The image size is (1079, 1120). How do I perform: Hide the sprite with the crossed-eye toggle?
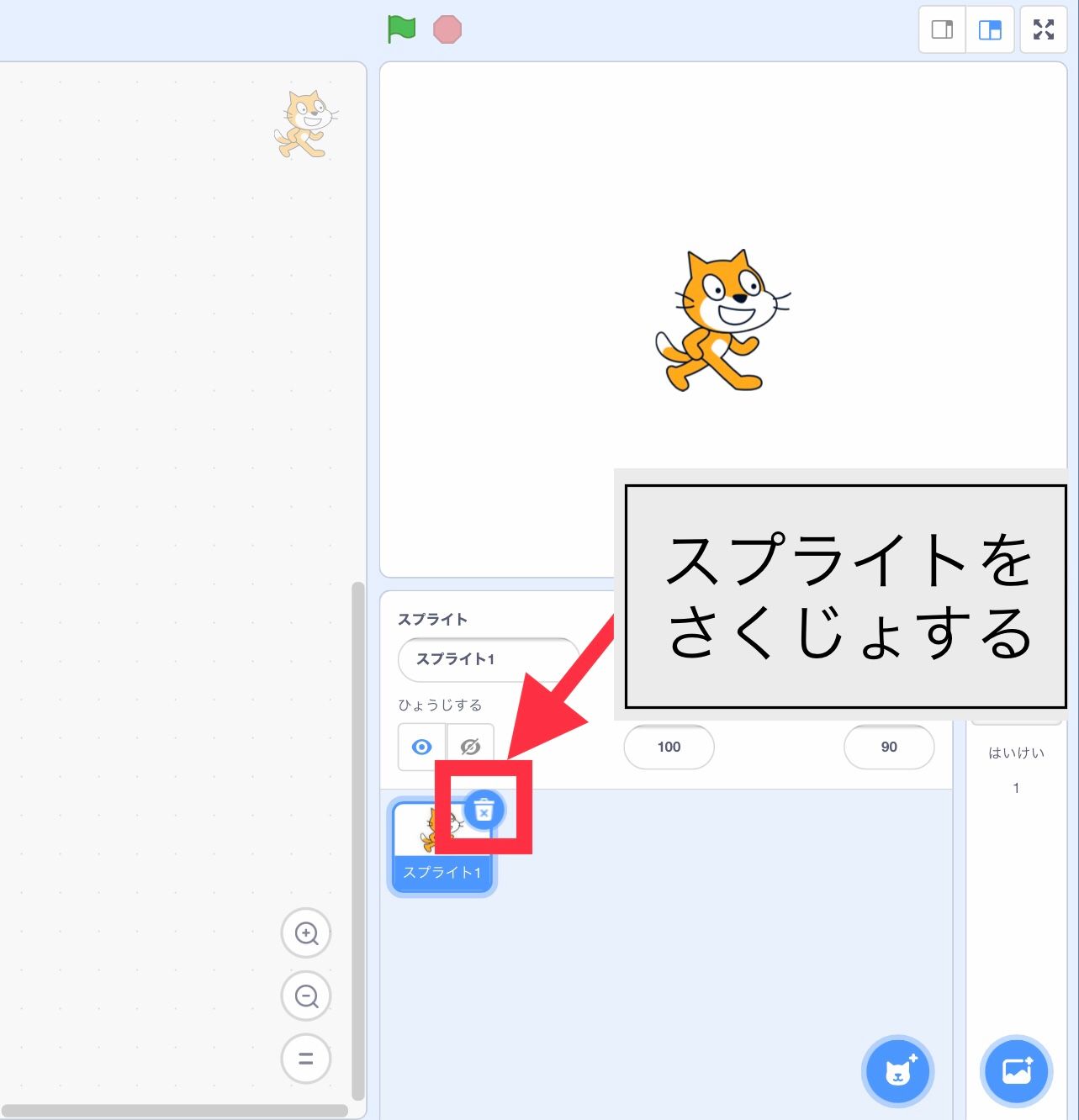[x=470, y=745]
